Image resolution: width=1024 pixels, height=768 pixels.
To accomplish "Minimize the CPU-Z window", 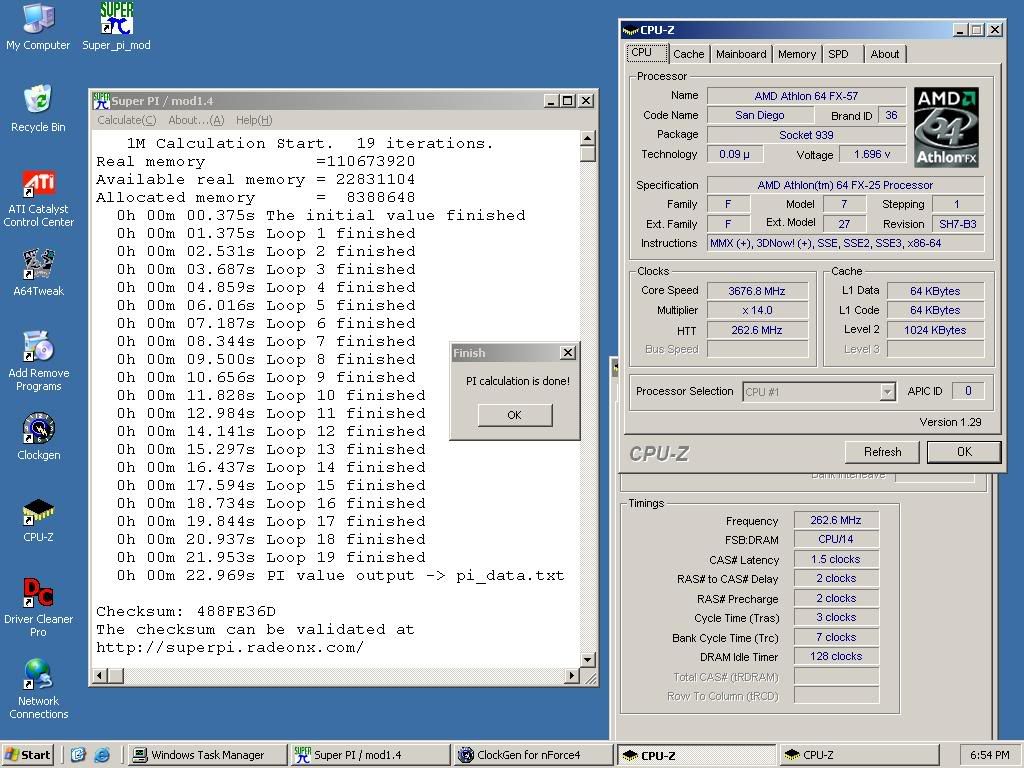I will point(960,30).
